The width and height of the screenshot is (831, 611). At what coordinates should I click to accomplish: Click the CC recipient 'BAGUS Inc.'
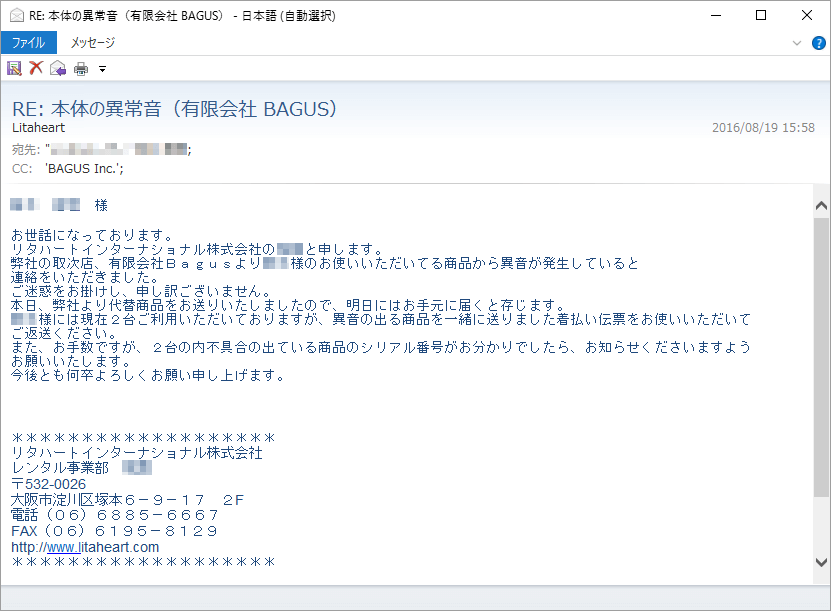[x=84, y=169]
